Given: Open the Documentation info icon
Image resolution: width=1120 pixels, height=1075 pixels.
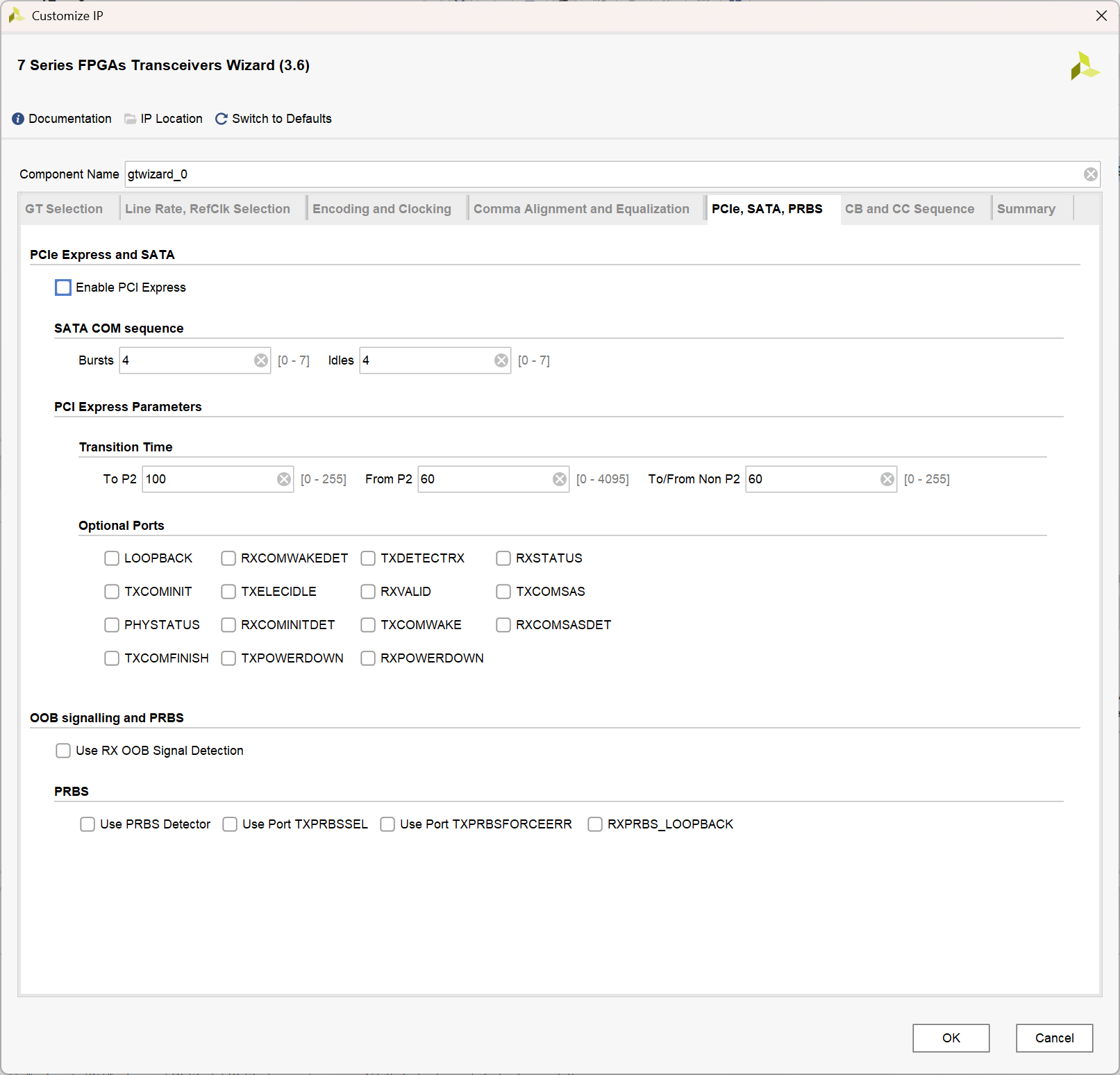Looking at the screenshot, I should click(18, 119).
